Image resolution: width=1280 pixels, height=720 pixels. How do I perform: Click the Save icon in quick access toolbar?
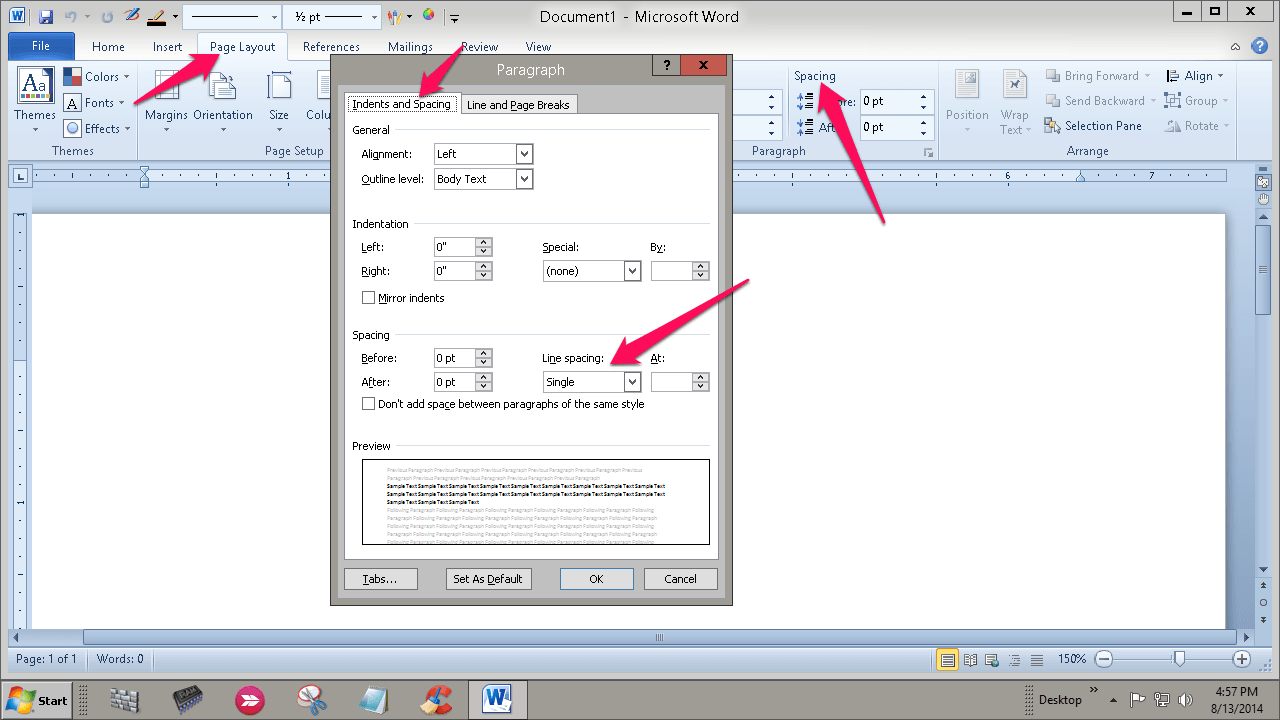coord(46,17)
